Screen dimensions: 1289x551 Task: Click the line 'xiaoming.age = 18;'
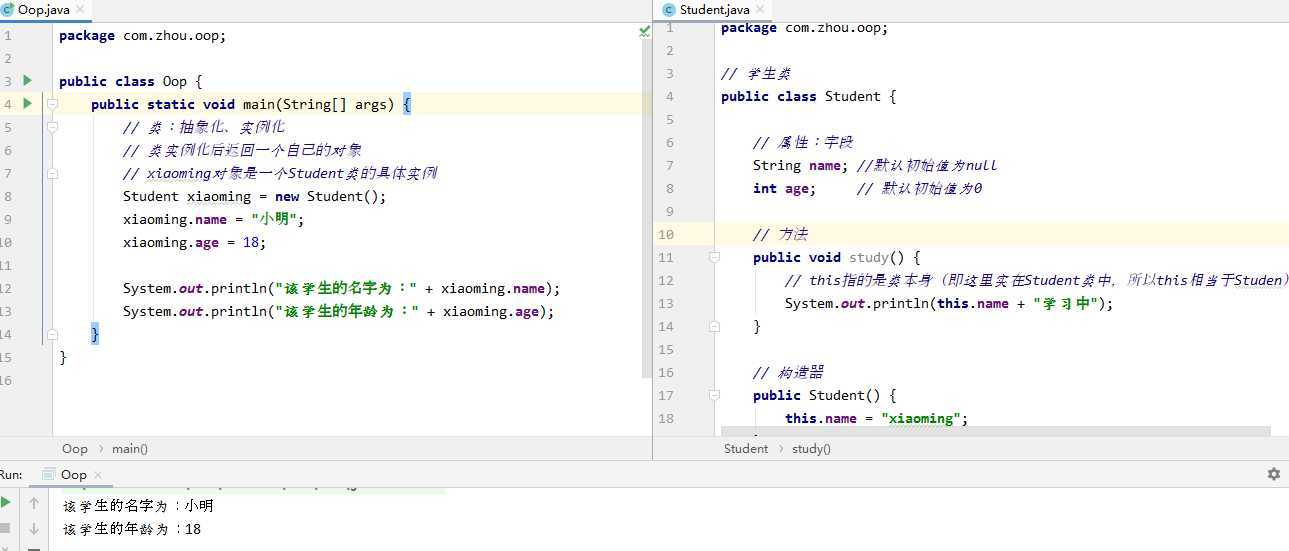[x=195, y=242]
